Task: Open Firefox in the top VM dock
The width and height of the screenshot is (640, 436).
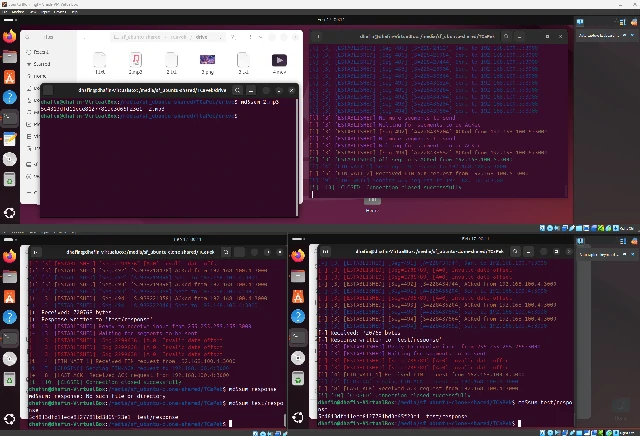Action: [x=9, y=36]
